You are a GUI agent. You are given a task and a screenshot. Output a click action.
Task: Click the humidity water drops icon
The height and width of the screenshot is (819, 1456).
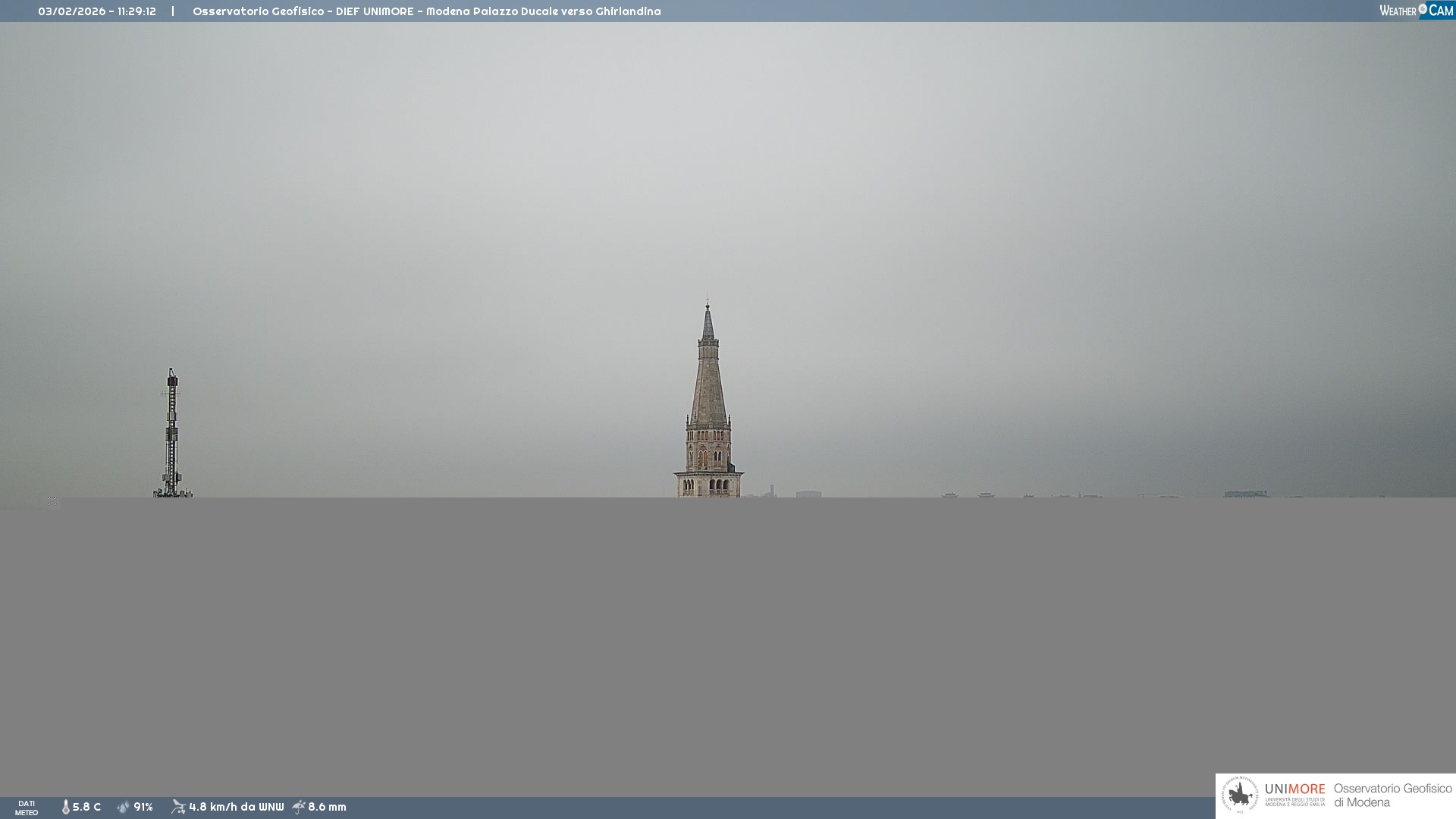123,808
